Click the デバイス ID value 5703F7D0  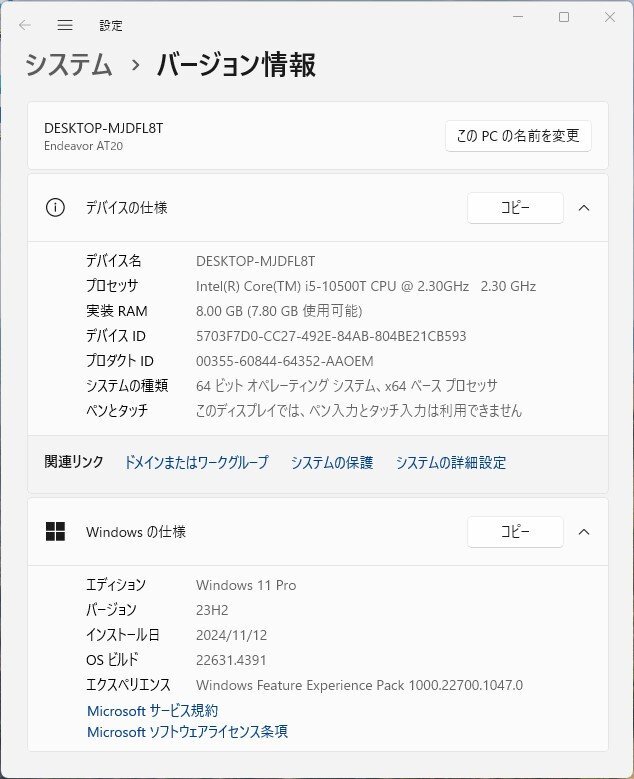(331, 336)
